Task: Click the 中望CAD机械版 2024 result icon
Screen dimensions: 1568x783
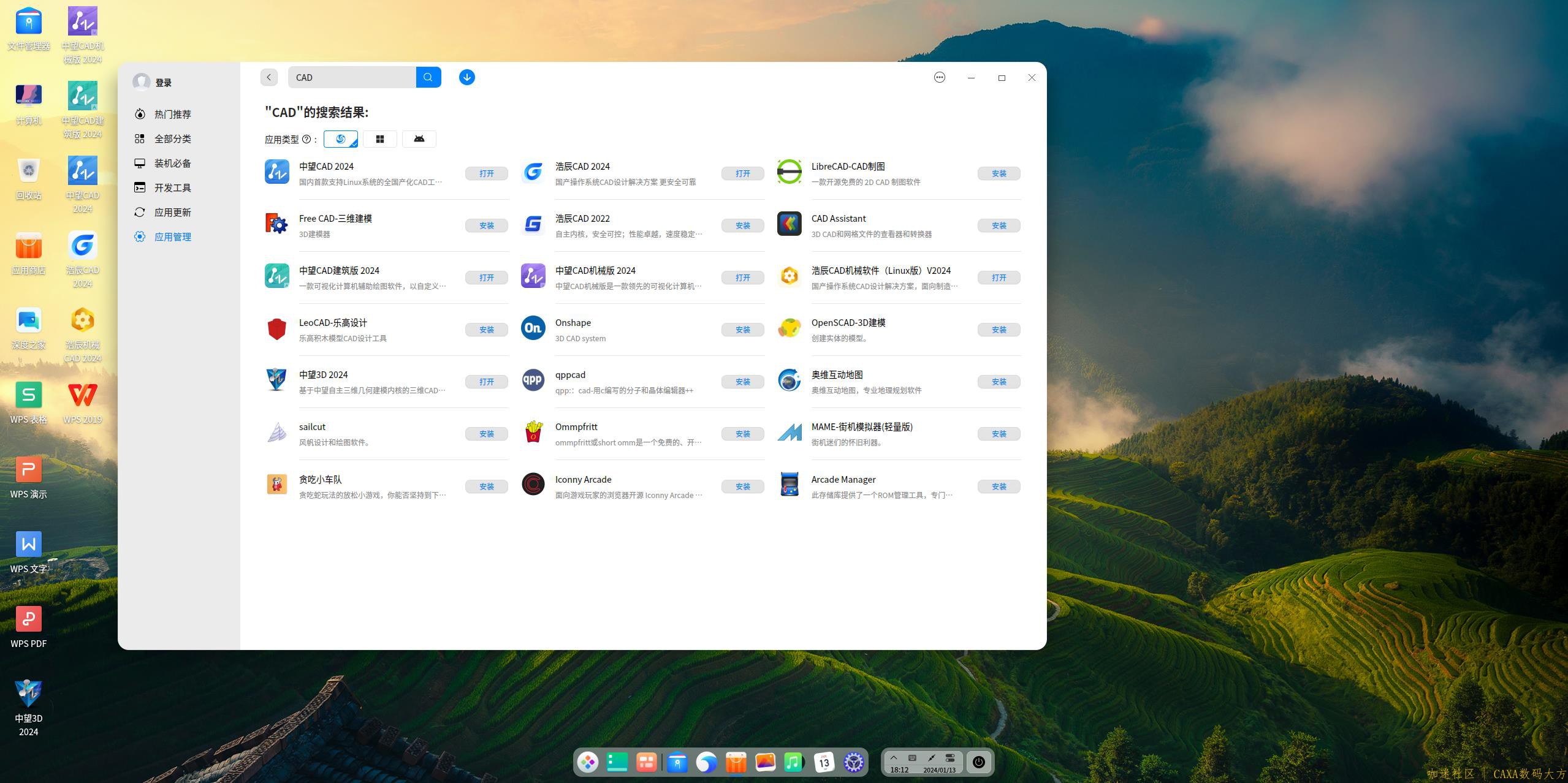Action: (533, 276)
